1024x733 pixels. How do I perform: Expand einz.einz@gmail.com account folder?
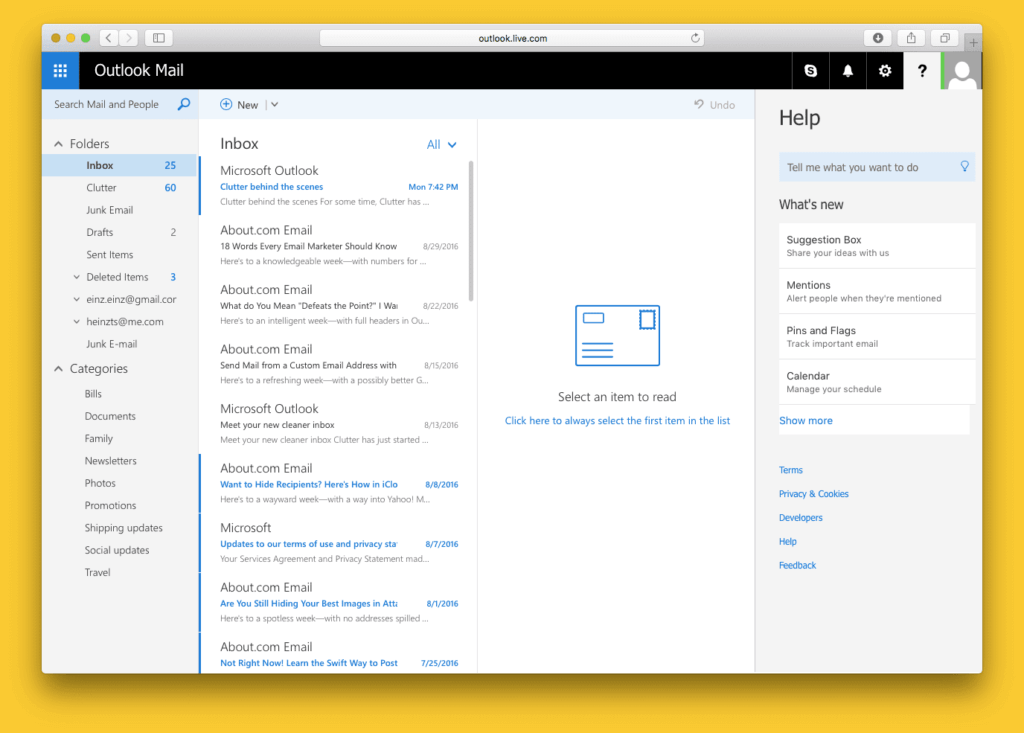pyautogui.click(x=76, y=299)
